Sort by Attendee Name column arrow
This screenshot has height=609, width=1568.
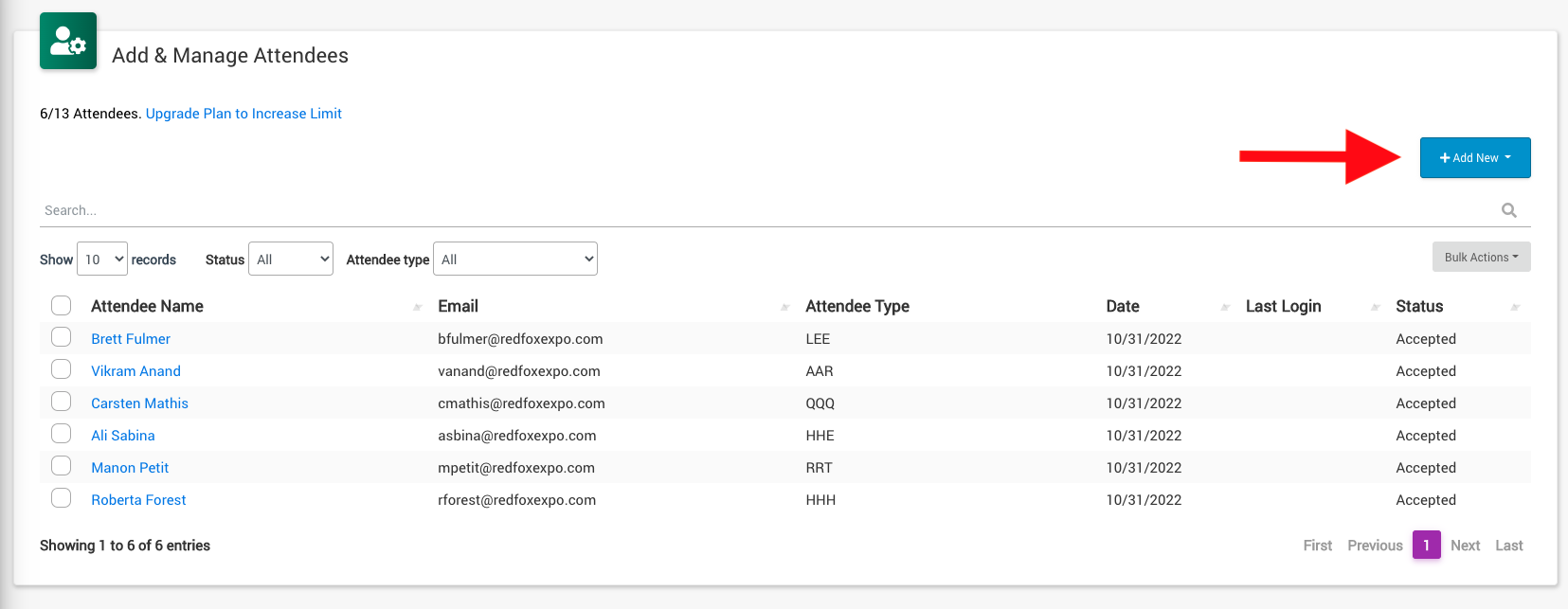click(417, 307)
